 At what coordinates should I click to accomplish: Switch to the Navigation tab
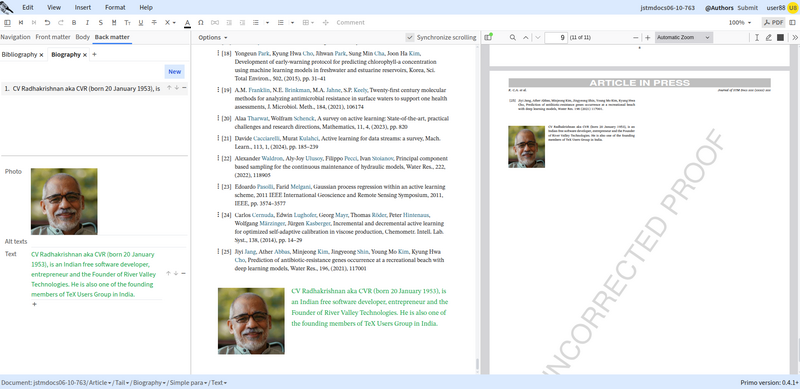15,37
